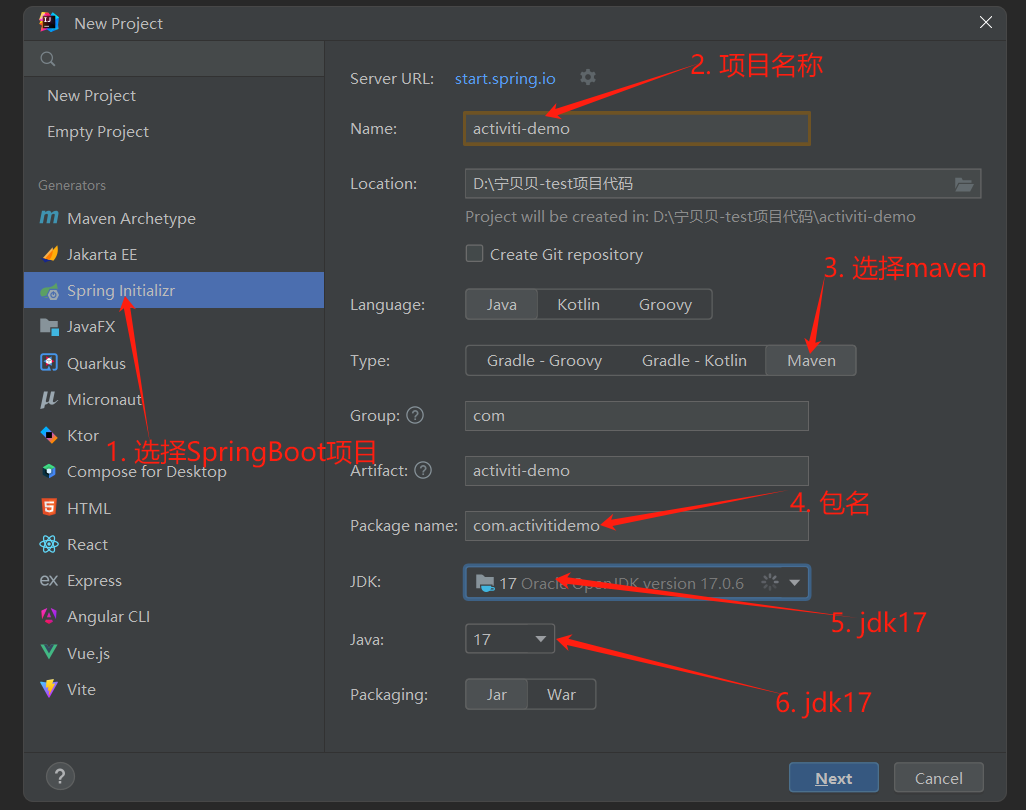Click the Vue.js icon
The height and width of the screenshot is (810, 1026).
pyautogui.click(x=49, y=652)
